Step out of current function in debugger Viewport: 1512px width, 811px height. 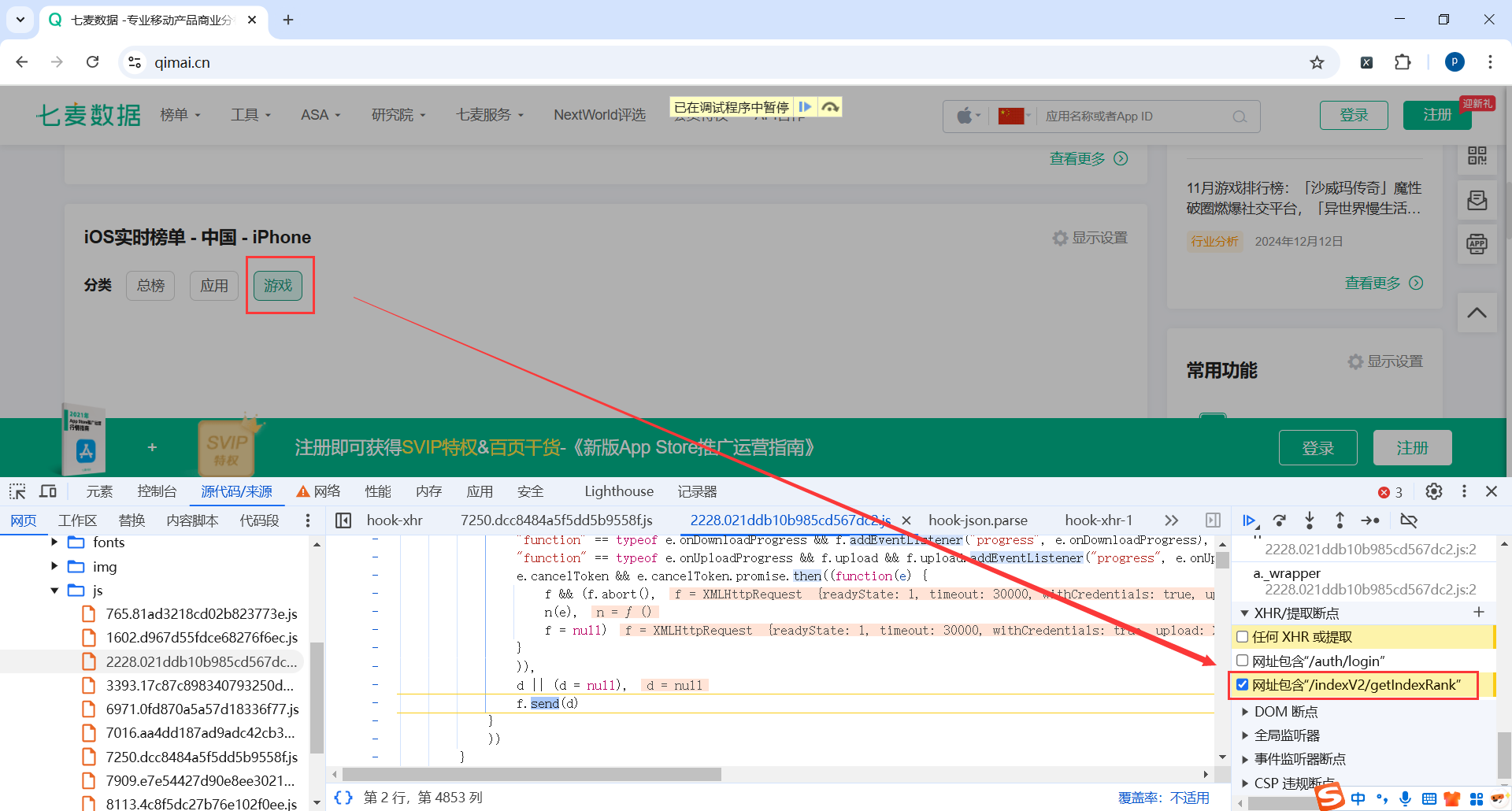tap(1340, 520)
